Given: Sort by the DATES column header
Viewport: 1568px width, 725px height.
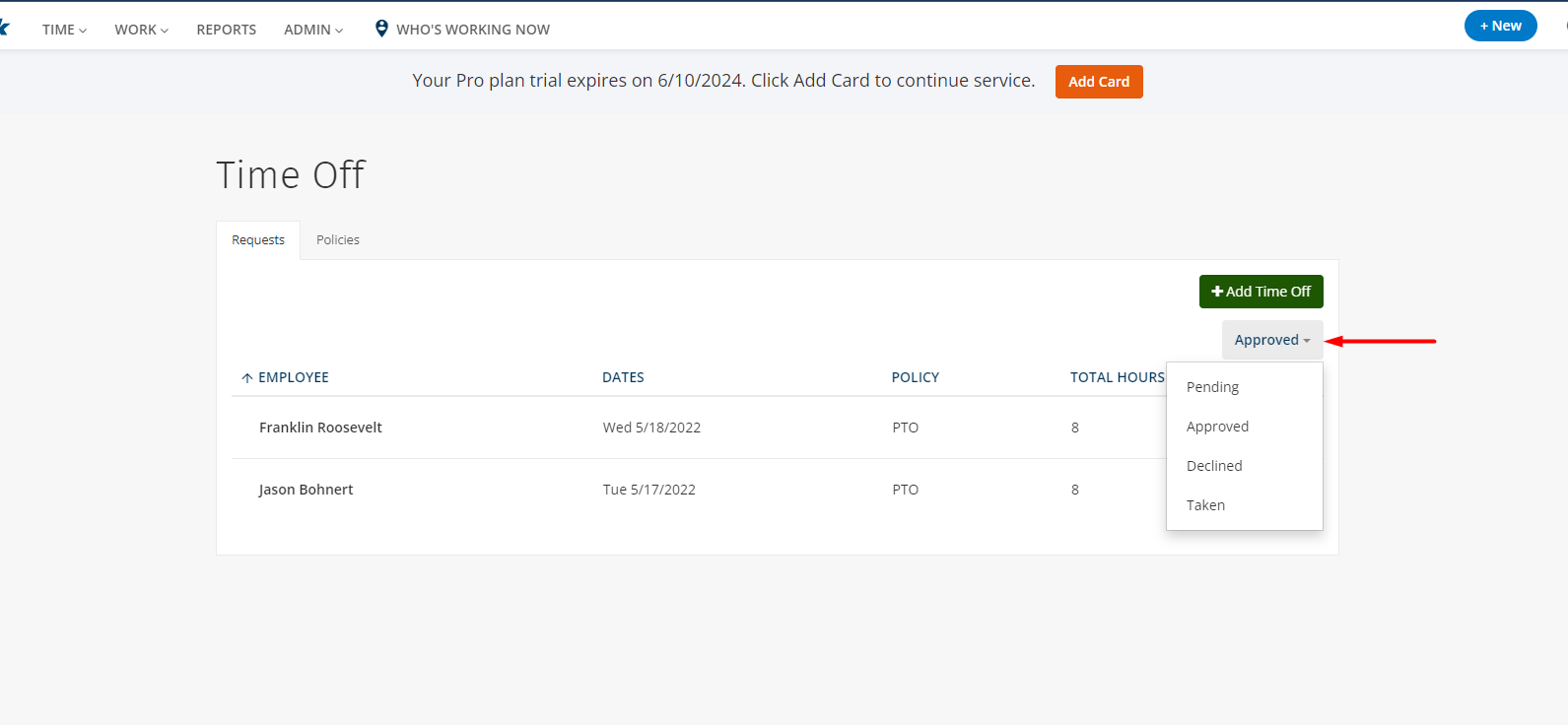Looking at the screenshot, I should 623,377.
